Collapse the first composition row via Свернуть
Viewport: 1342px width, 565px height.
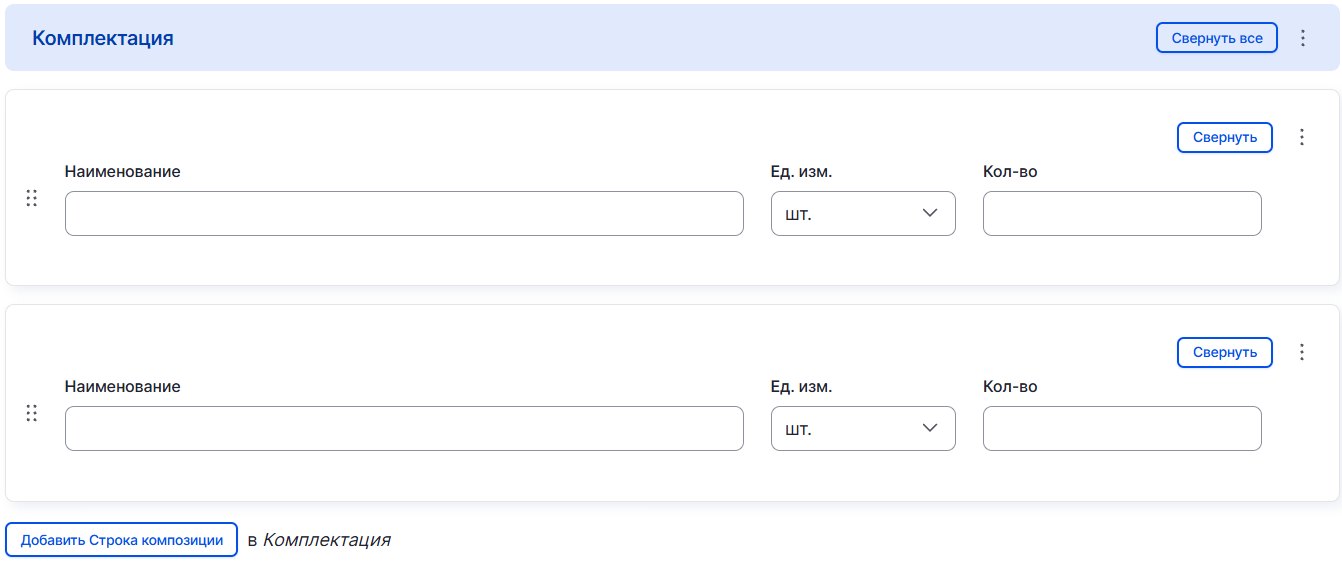[1224, 137]
